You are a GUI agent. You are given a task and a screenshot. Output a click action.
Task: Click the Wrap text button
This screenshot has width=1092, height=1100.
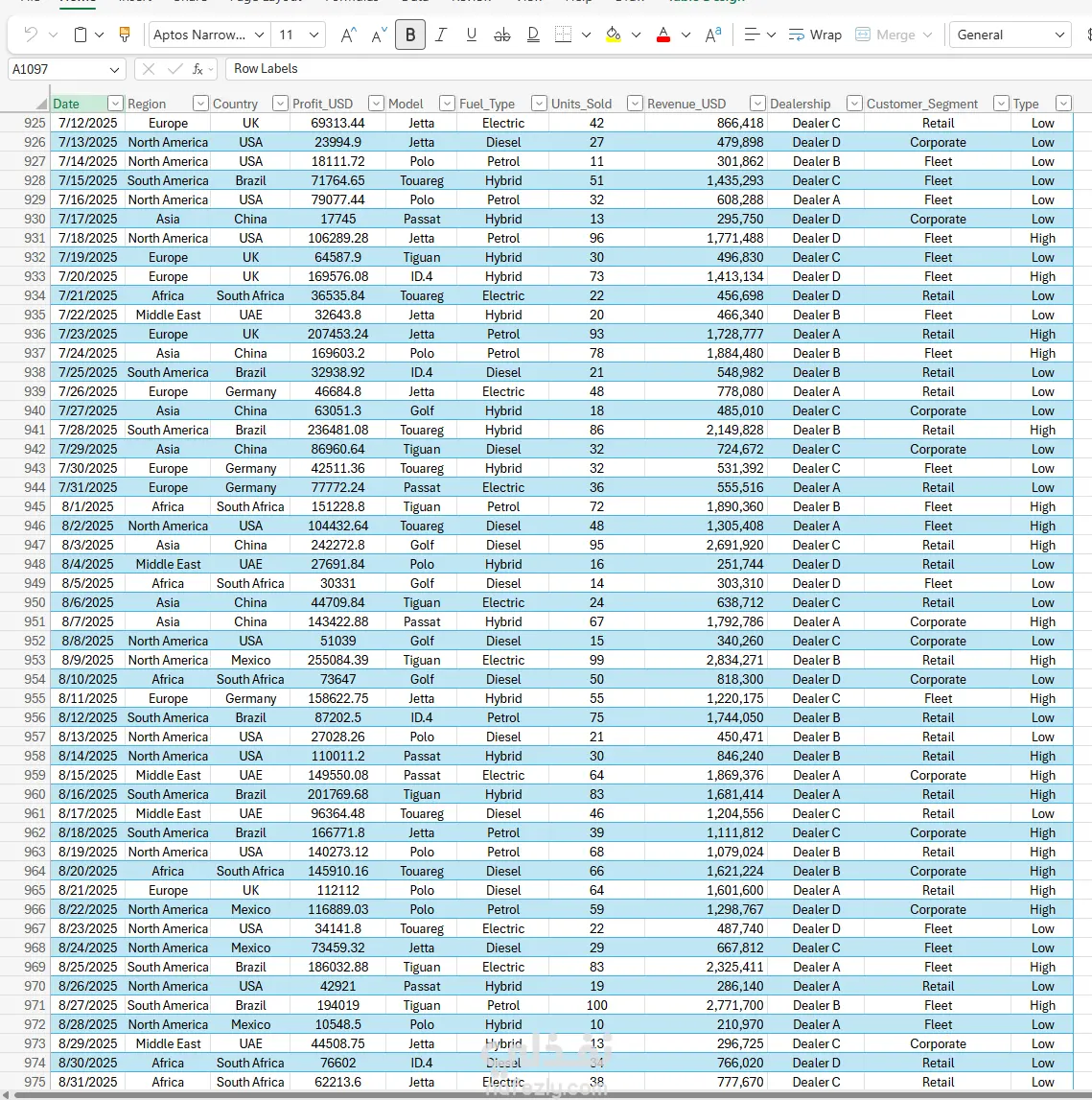tap(815, 35)
